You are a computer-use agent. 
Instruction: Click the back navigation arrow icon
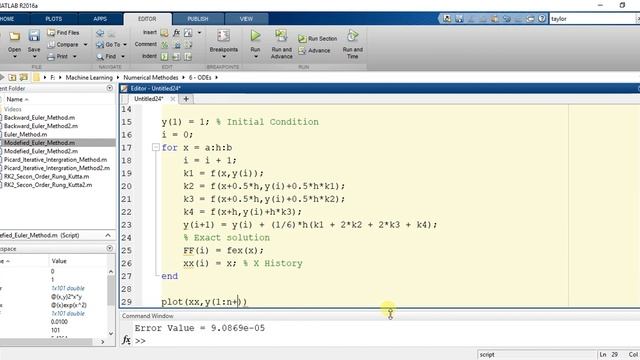coord(100,33)
